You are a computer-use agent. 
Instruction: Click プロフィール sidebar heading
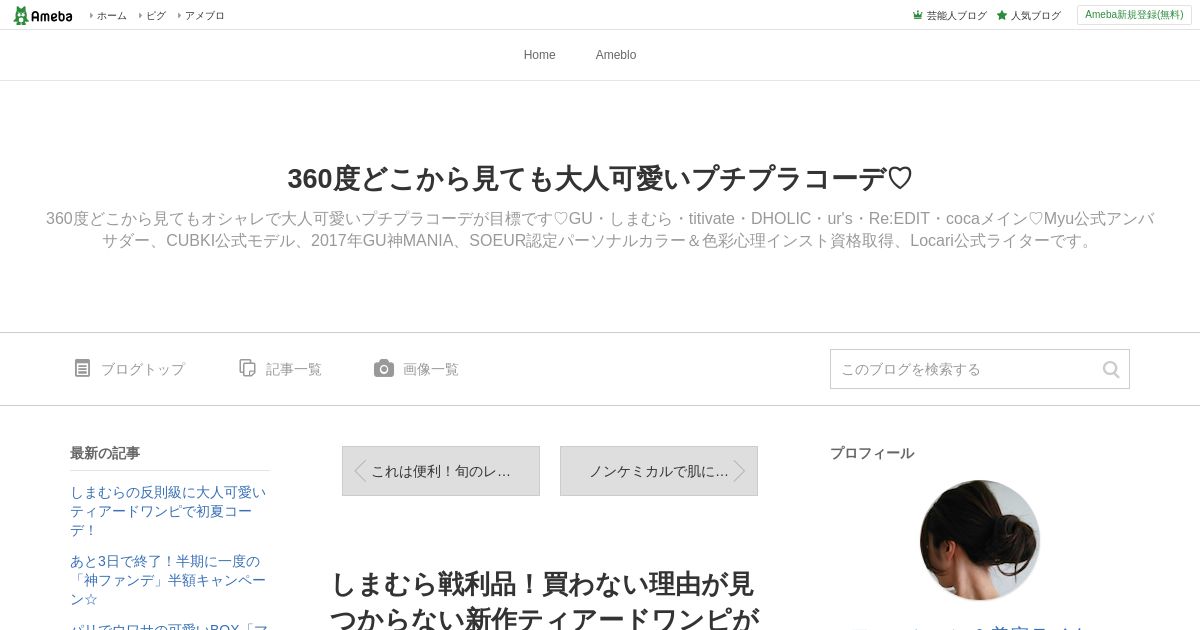coord(872,453)
